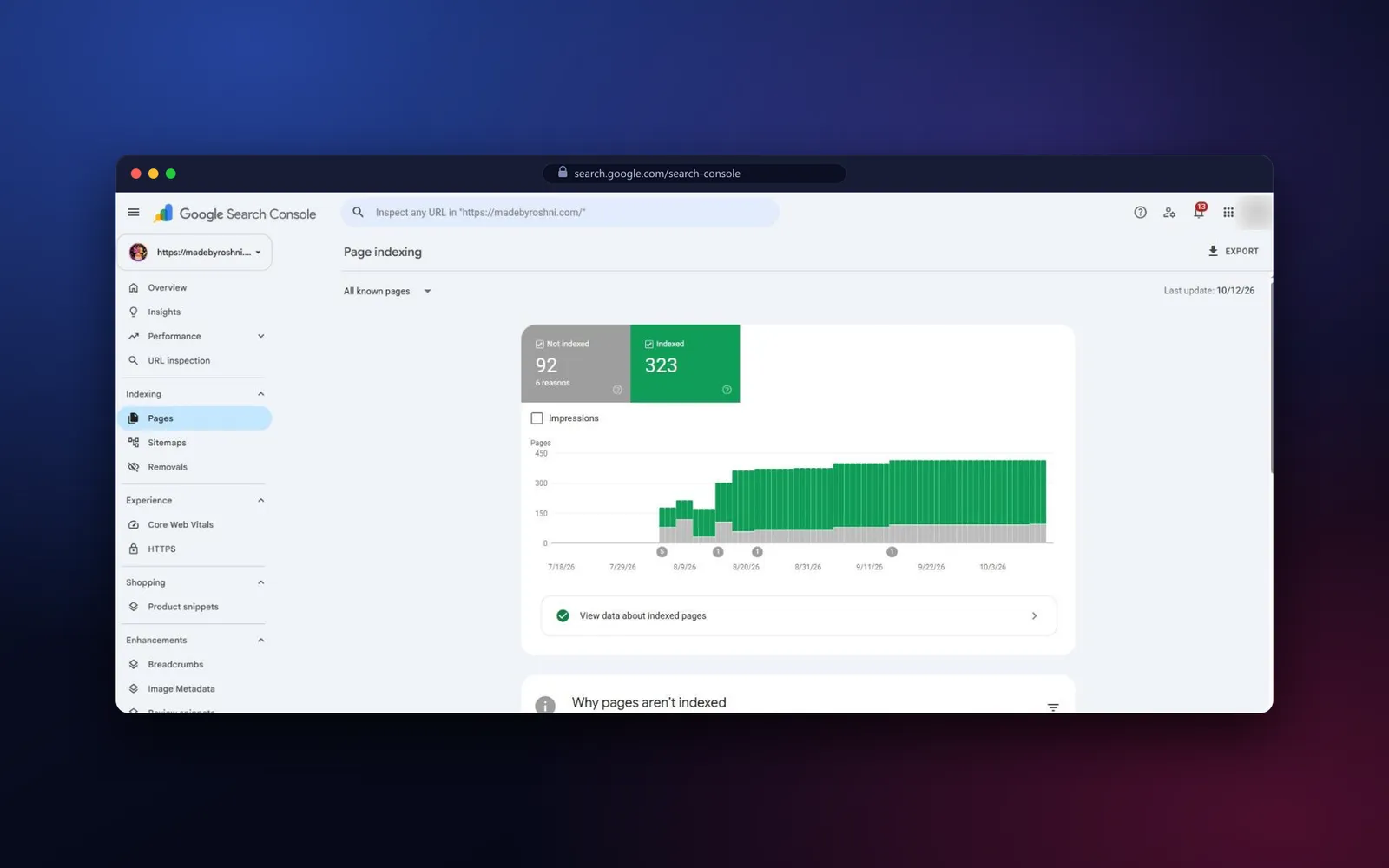Image resolution: width=1389 pixels, height=868 pixels.
Task: Click the Inspect any URL search field
Action: pyautogui.click(x=560, y=213)
